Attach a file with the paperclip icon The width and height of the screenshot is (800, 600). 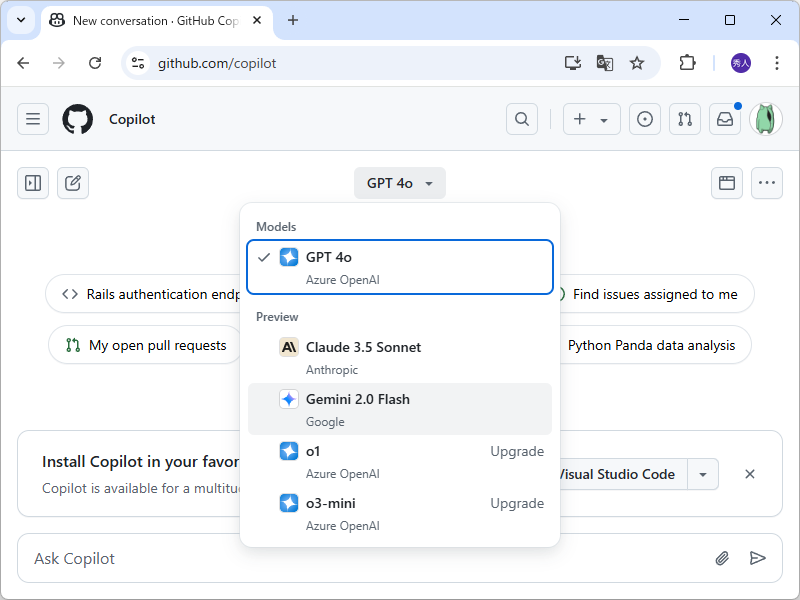click(722, 558)
